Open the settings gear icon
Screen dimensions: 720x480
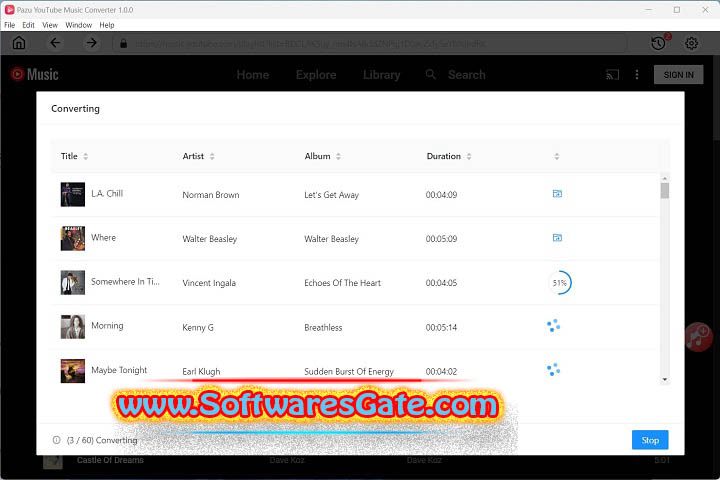coord(692,43)
